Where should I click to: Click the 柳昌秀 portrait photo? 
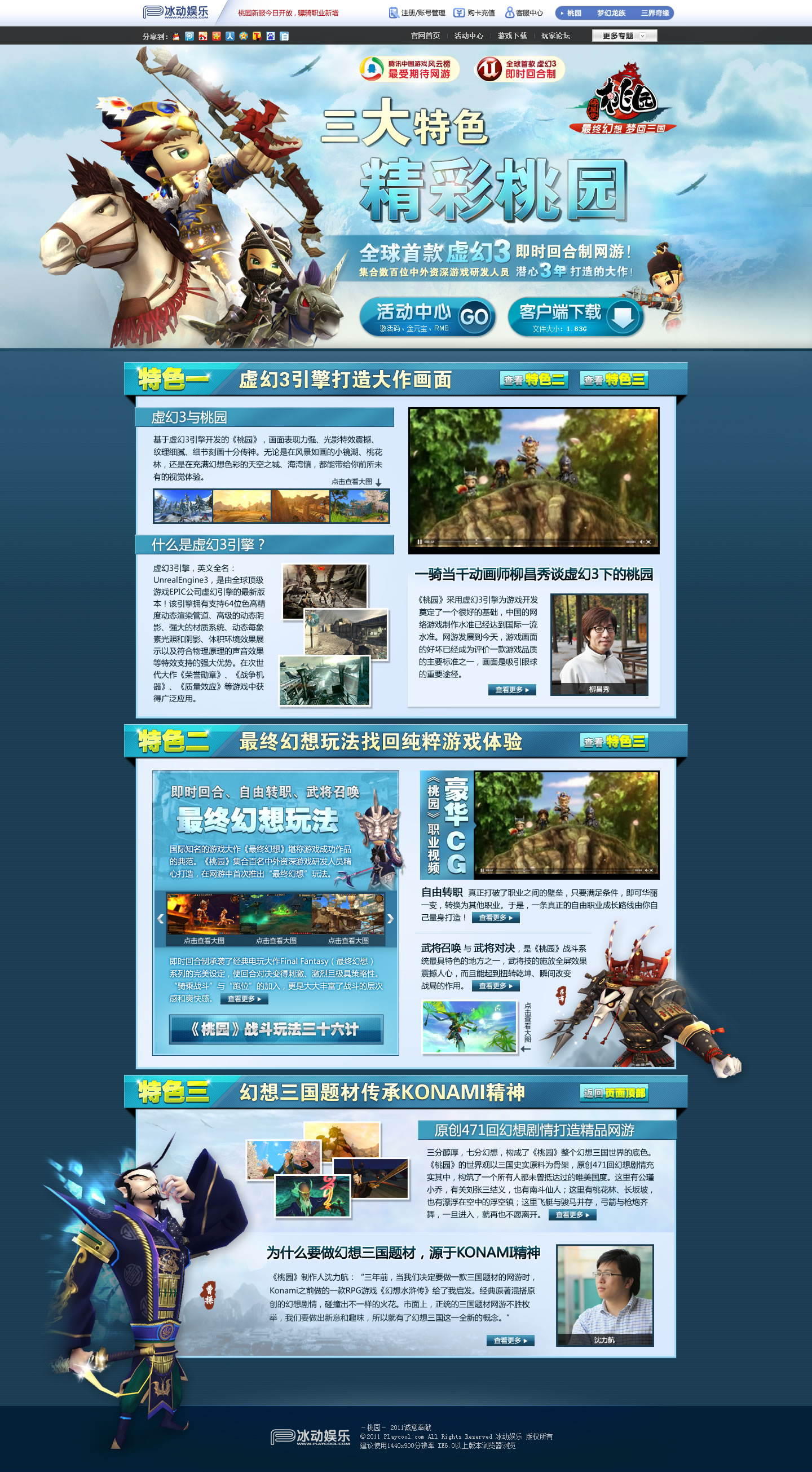[599, 644]
